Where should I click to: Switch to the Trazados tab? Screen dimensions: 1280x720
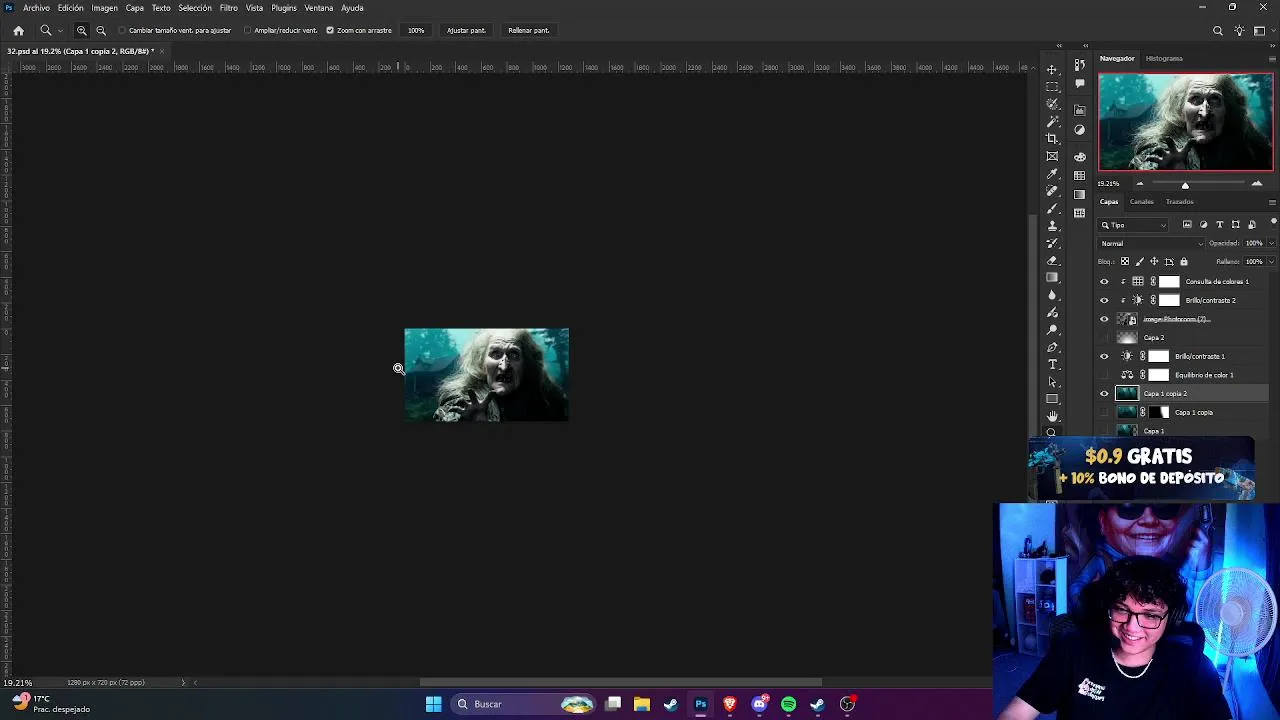click(1179, 202)
